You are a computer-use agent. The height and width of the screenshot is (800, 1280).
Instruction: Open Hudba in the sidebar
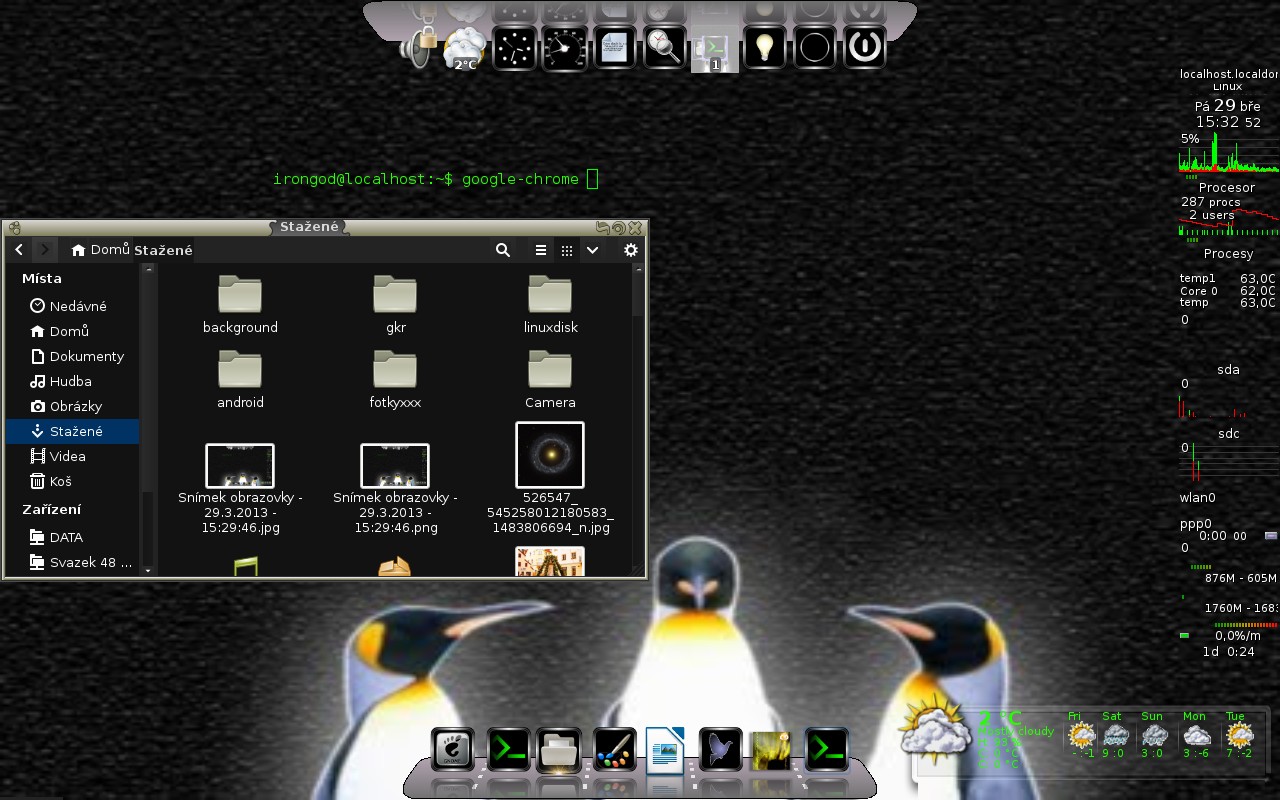(72, 381)
